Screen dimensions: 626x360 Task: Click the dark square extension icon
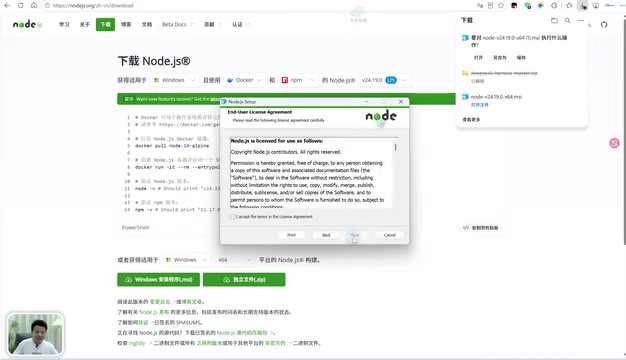[x=514, y=6]
